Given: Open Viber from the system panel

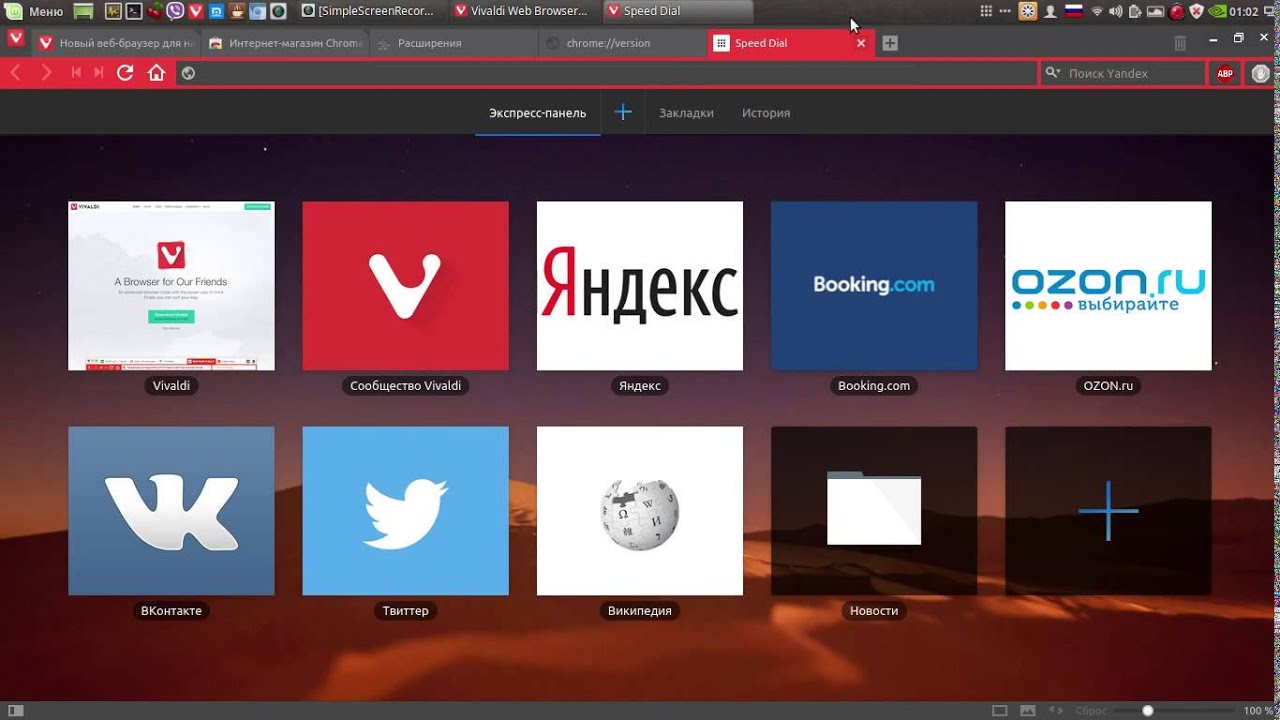Looking at the screenshot, I should point(175,11).
